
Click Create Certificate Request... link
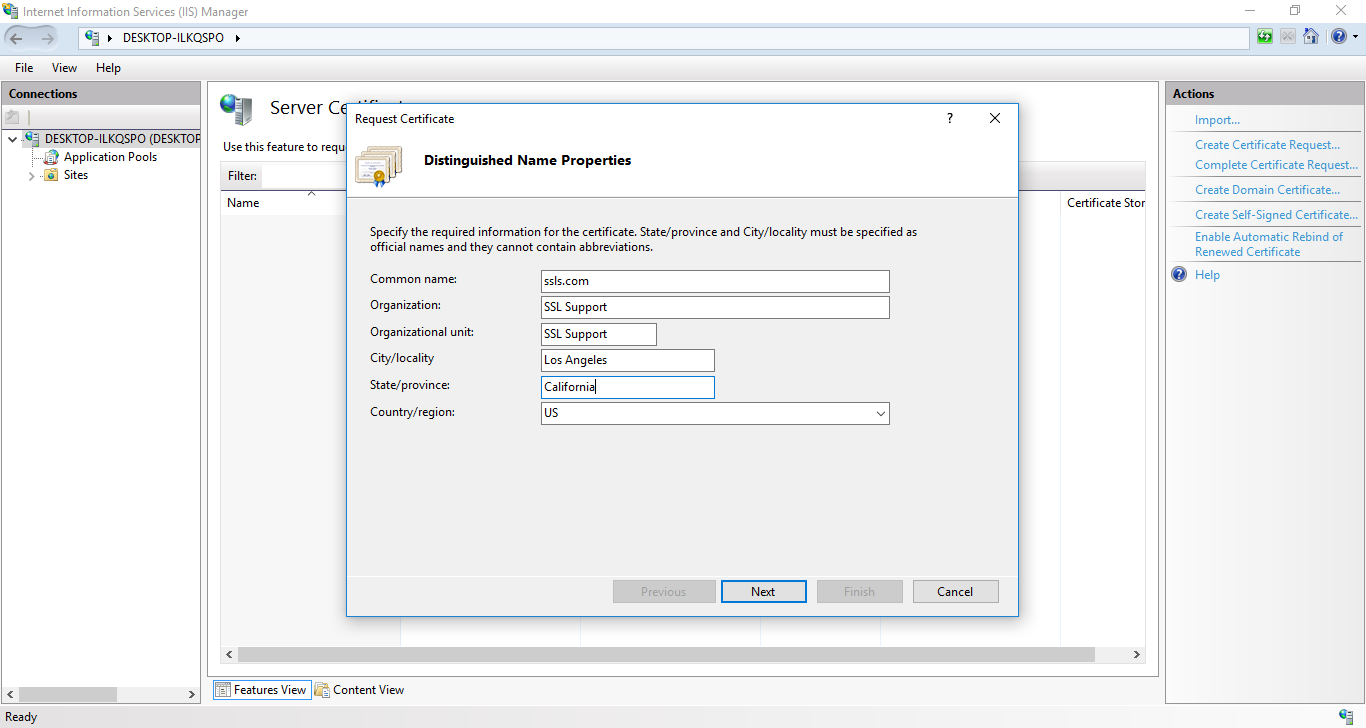coord(1267,145)
